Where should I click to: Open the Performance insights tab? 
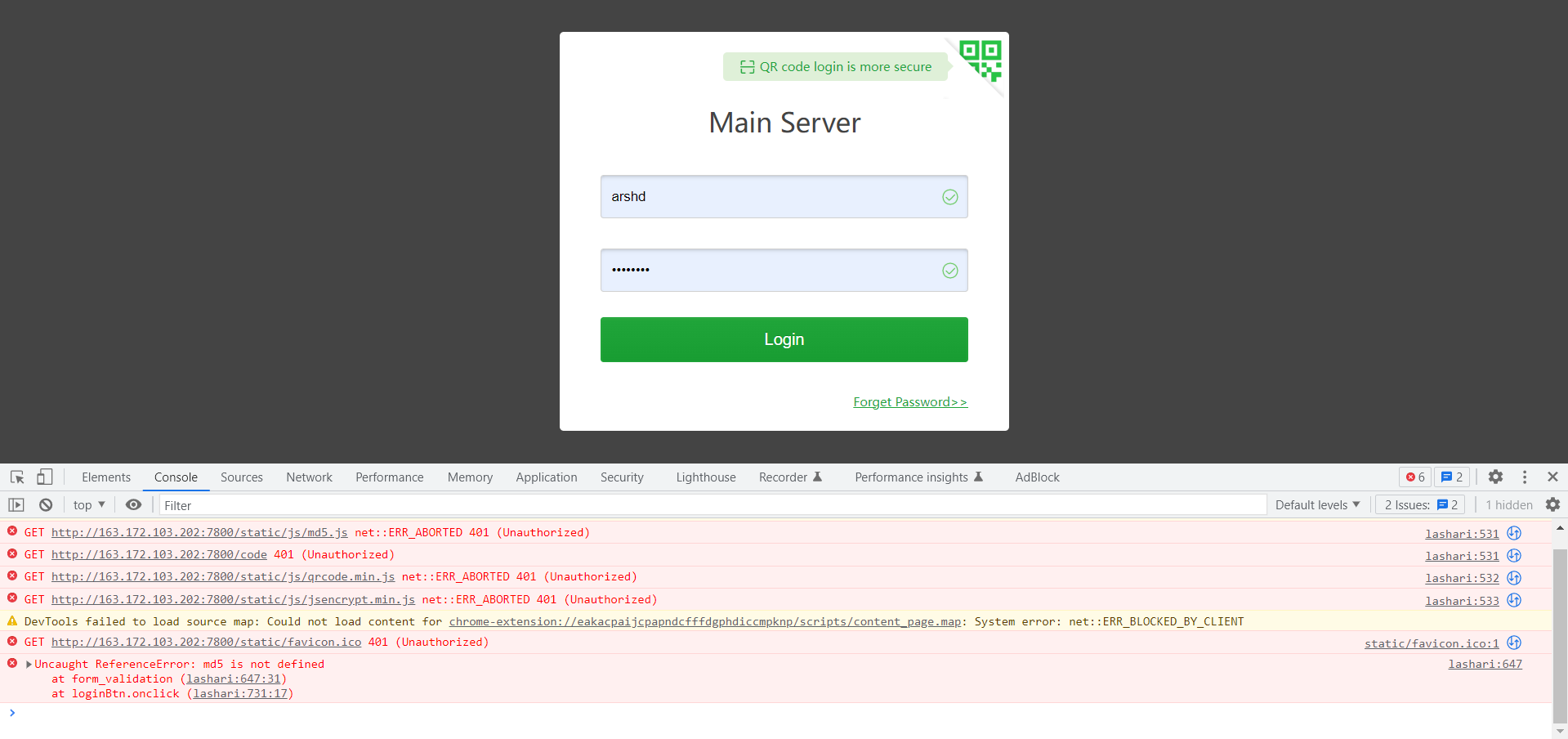919,477
